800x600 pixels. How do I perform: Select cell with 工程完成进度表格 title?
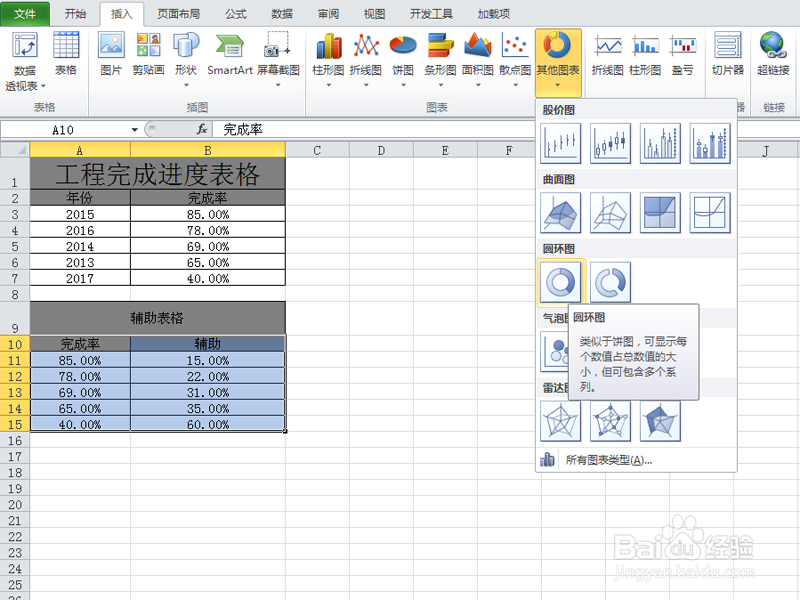tap(158, 174)
